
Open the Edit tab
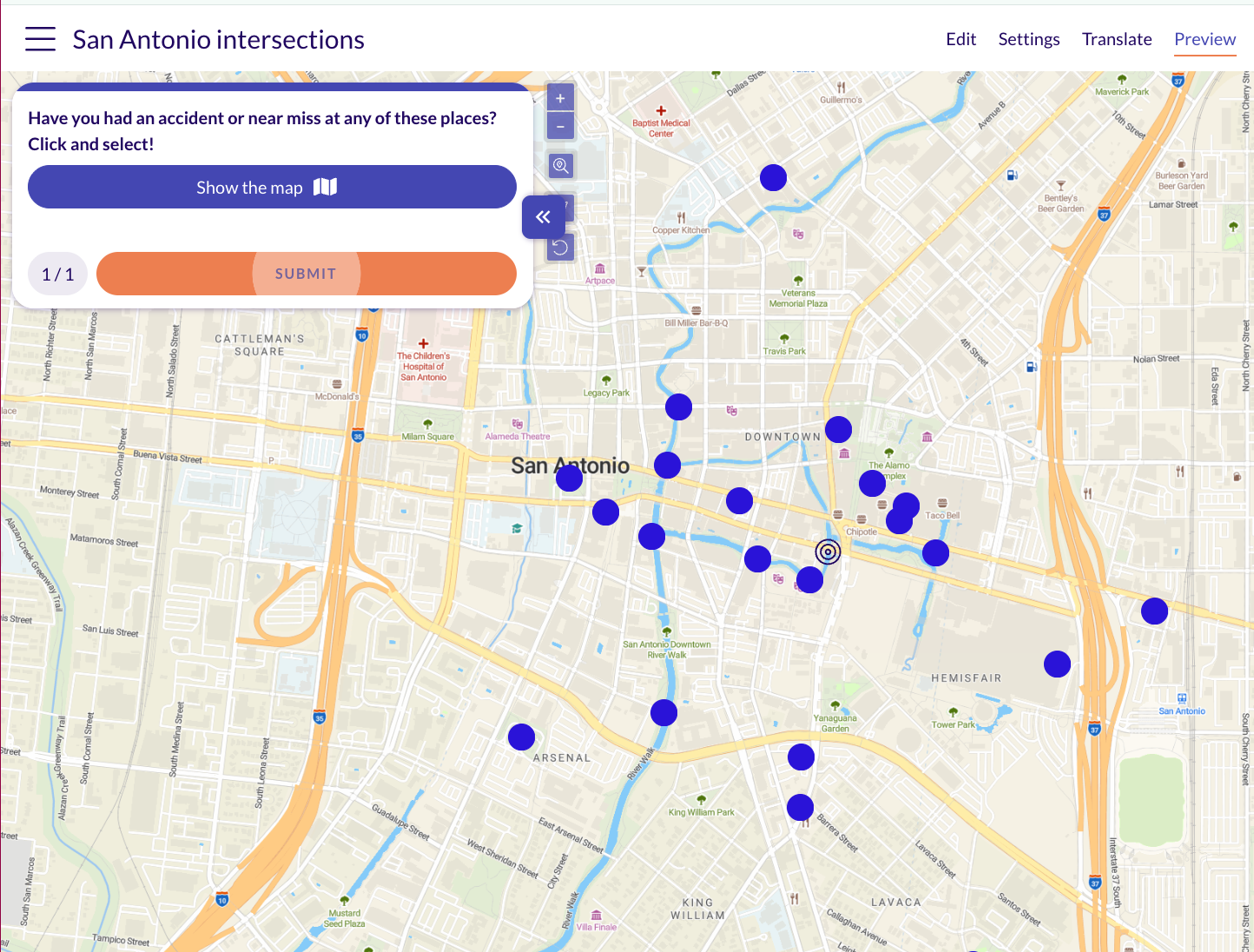(961, 39)
